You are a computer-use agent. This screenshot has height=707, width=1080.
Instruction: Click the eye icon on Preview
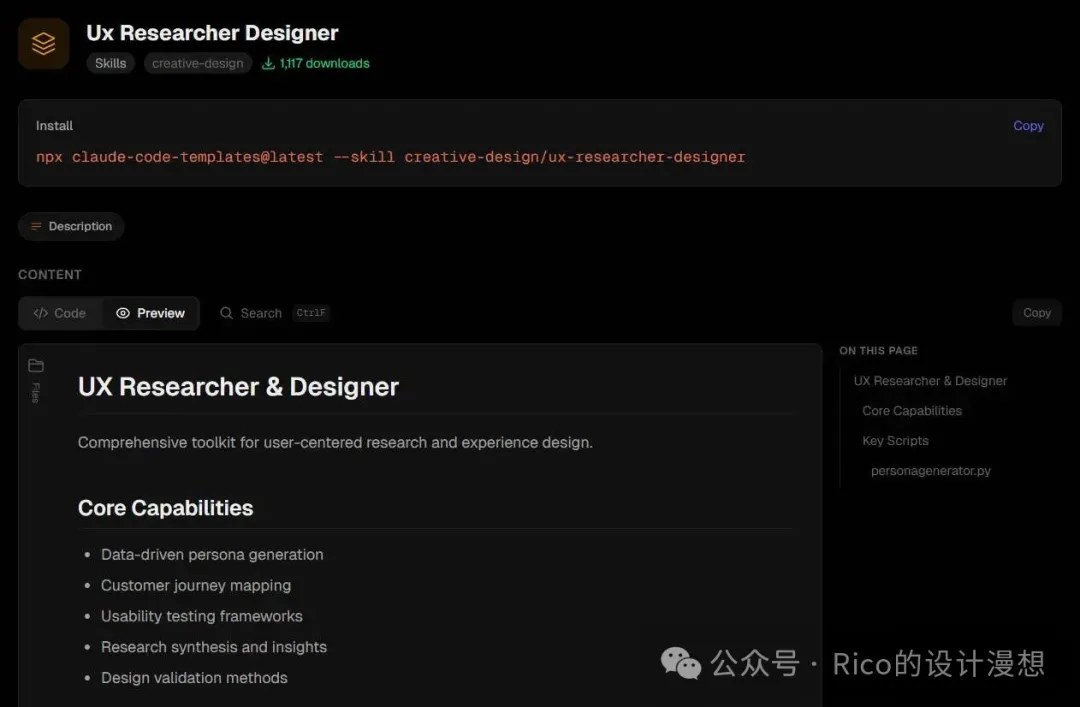[123, 313]
